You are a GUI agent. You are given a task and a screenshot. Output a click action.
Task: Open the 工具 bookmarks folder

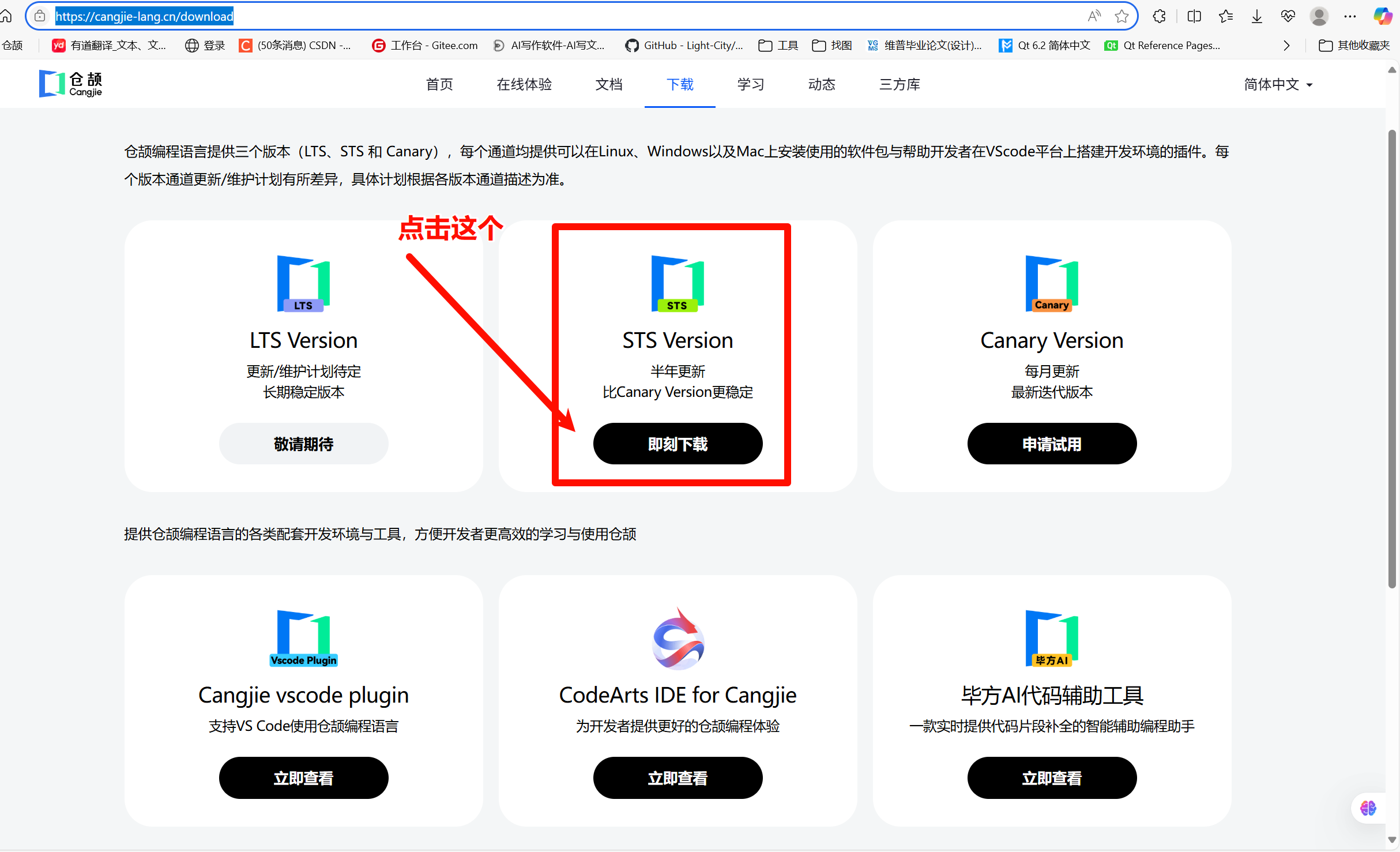(778, 46)
